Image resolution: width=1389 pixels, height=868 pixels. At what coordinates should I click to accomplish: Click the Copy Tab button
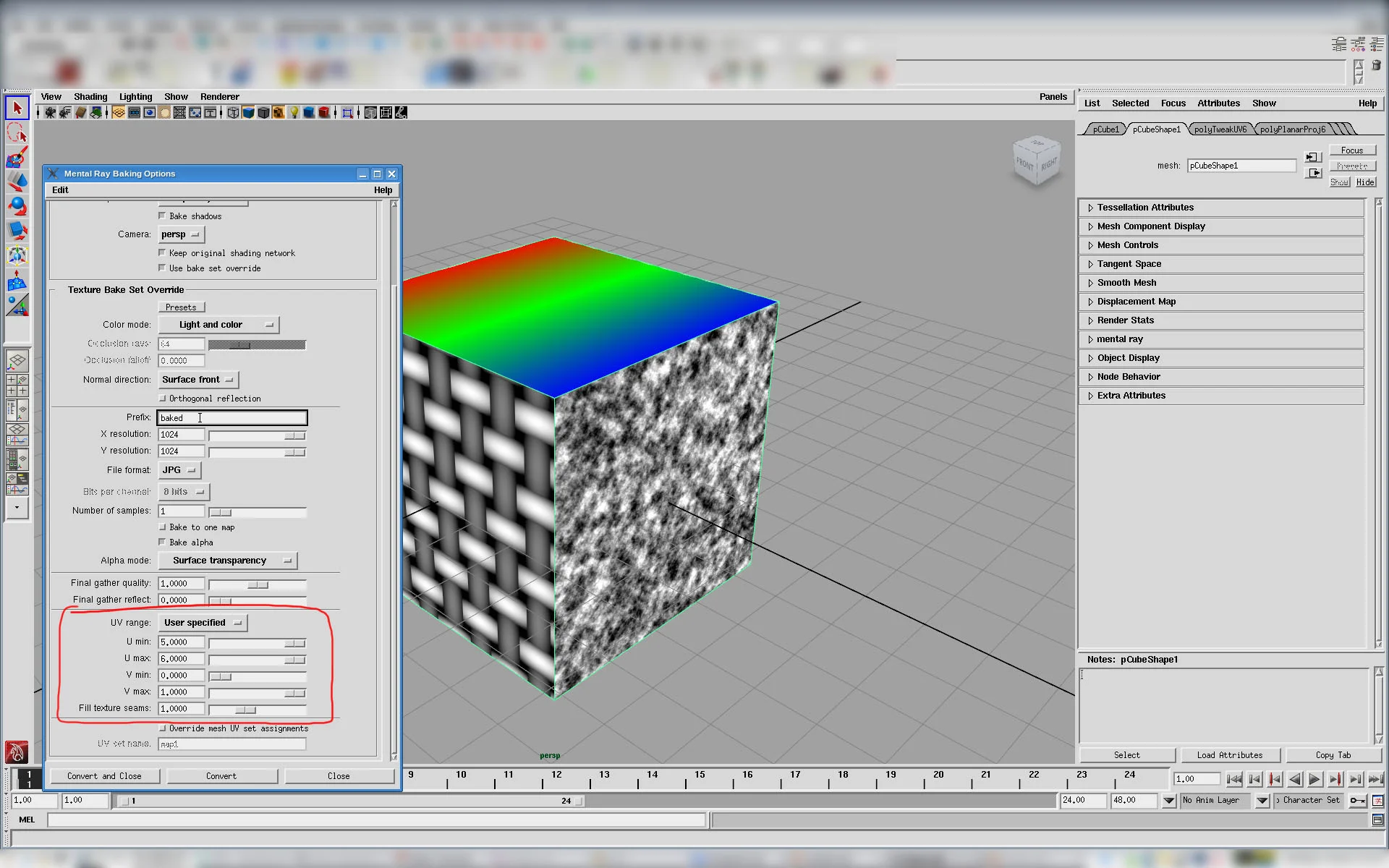click(1333, 755)
